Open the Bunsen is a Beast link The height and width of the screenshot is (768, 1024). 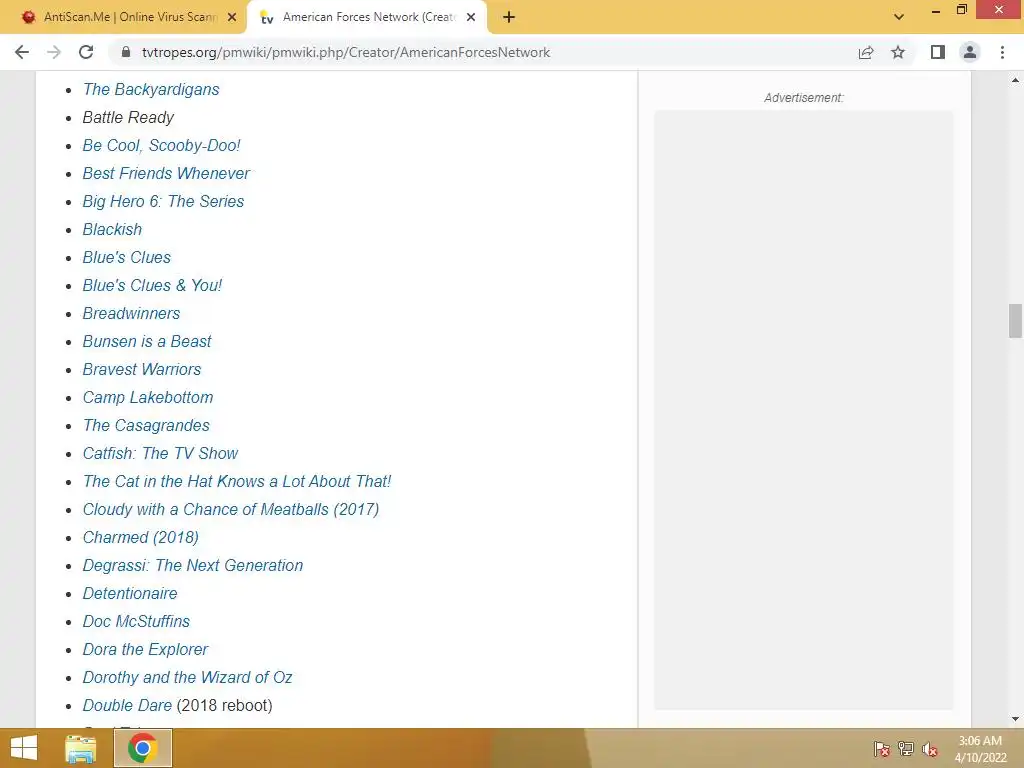[x=147, y=342]
